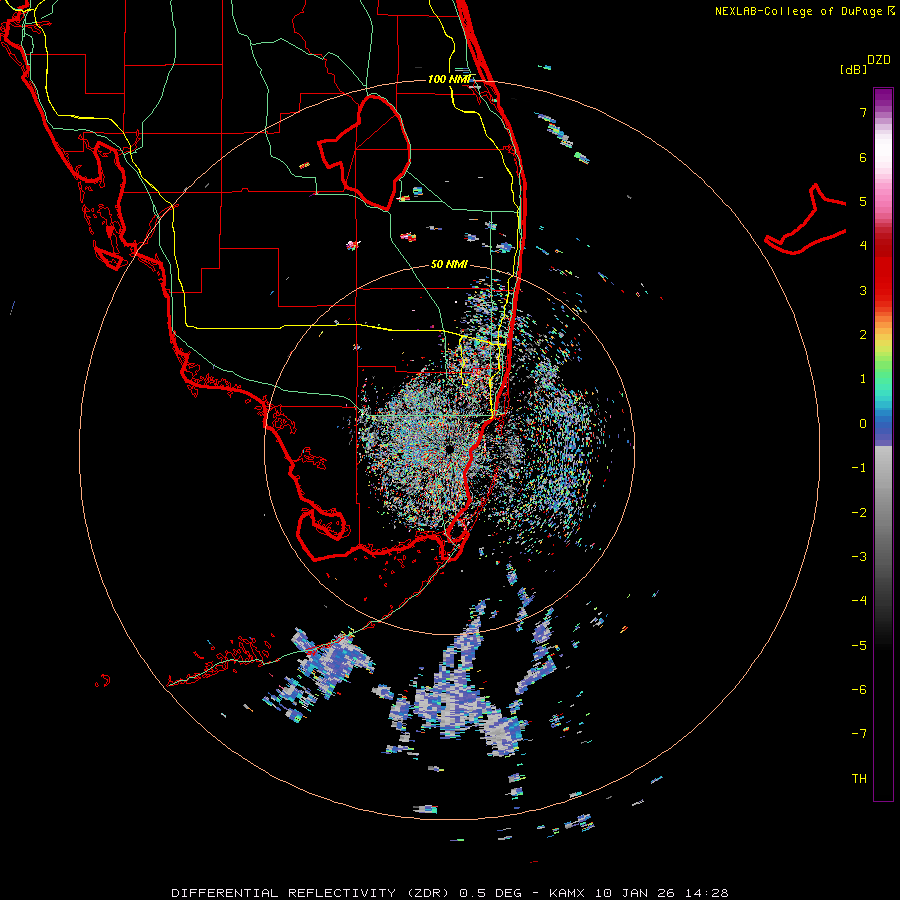This screenshot has height=900, width=900.
Task: Click the DZD product label
Action: click(x=879, y=60)
